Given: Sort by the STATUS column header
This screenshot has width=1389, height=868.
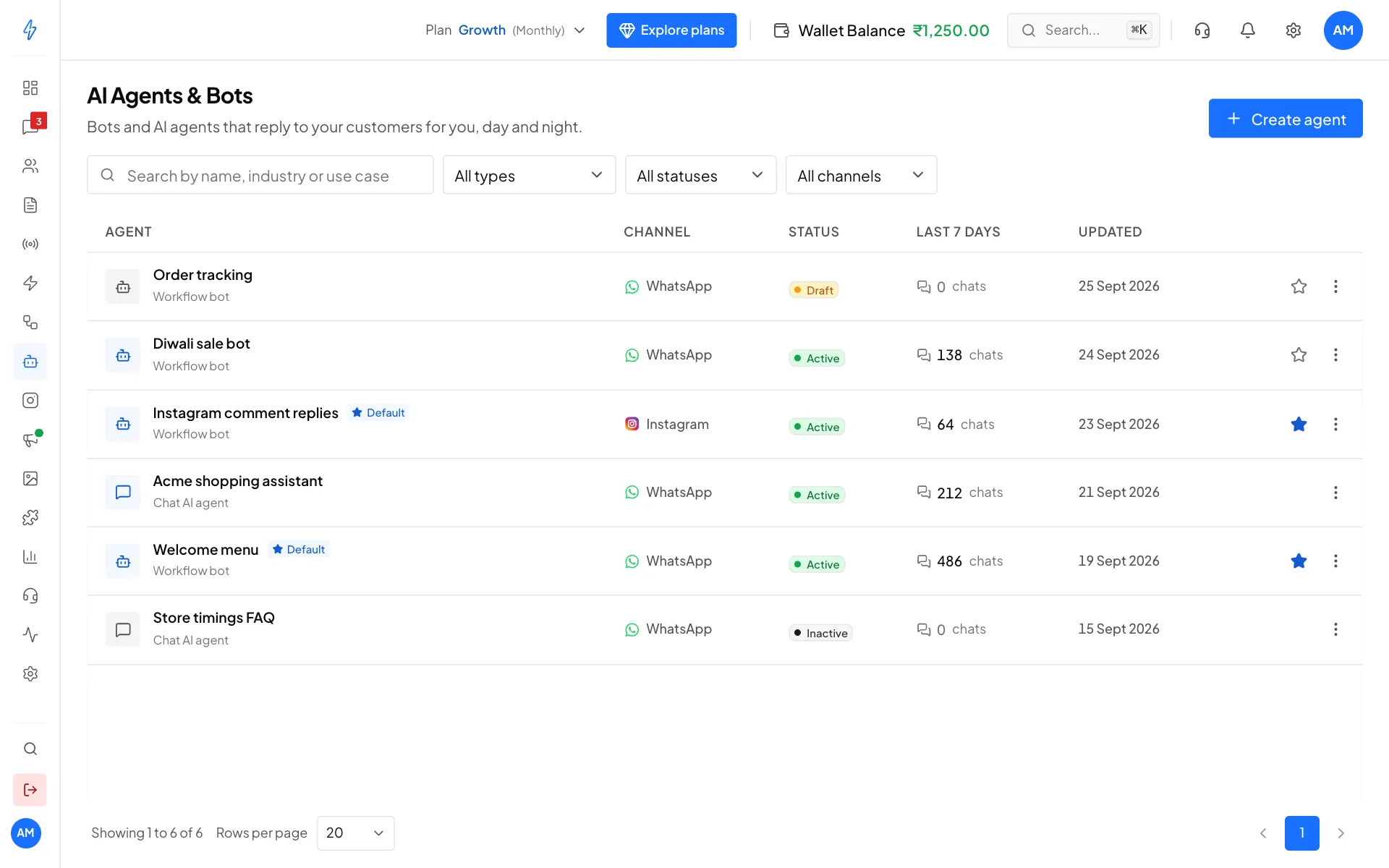Looking at the screenshot, I should coord(813,231).
